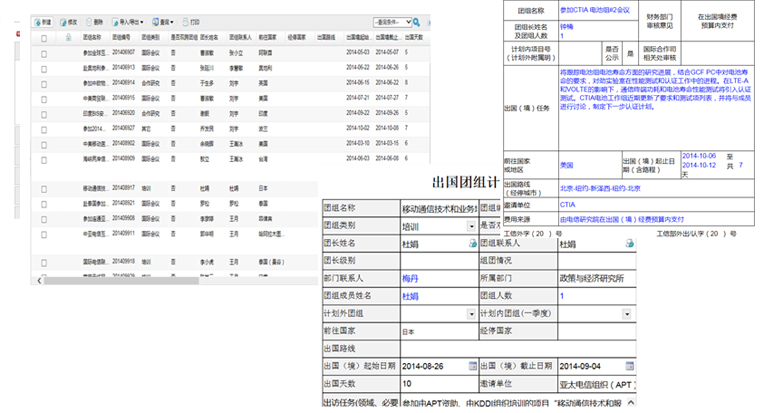Check the row starting 2014-09-22
784x413 pixels.
pyautogui.click(x=44, y=114)
